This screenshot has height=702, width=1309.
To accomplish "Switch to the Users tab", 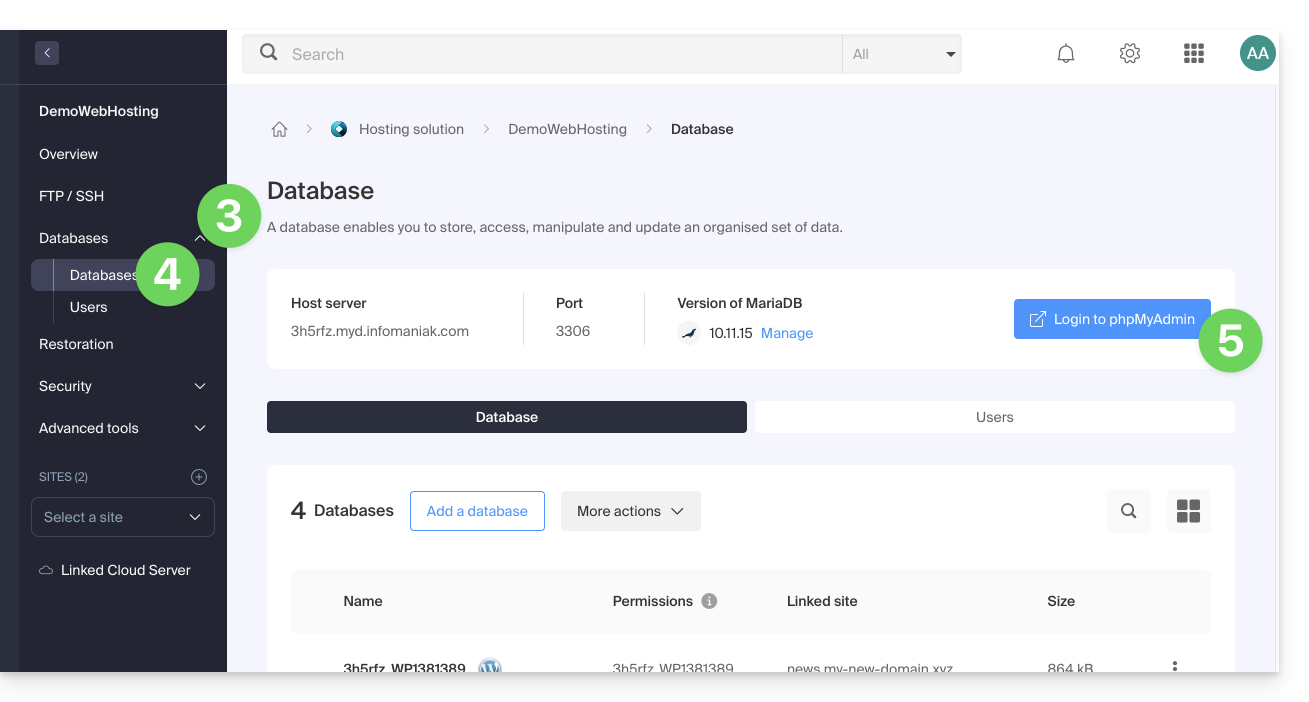I will pyautogui.click(x=994, y=417).
